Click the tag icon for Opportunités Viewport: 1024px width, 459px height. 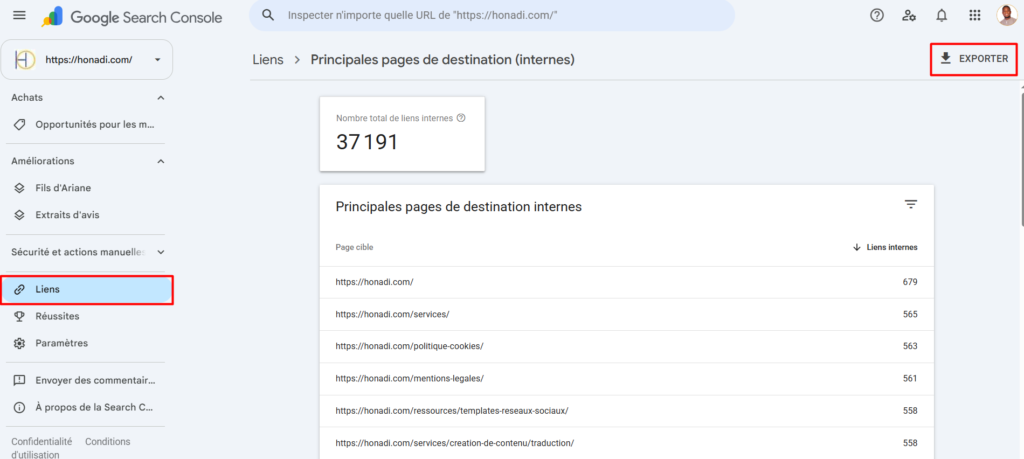point(20,124)
